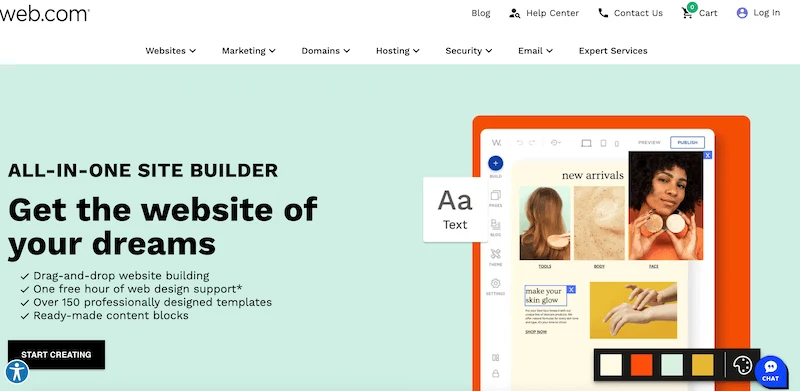Screen dimensions: 800x391
Task: Click the BODY scrub thumbnail
Action: (x=599, y=223)
